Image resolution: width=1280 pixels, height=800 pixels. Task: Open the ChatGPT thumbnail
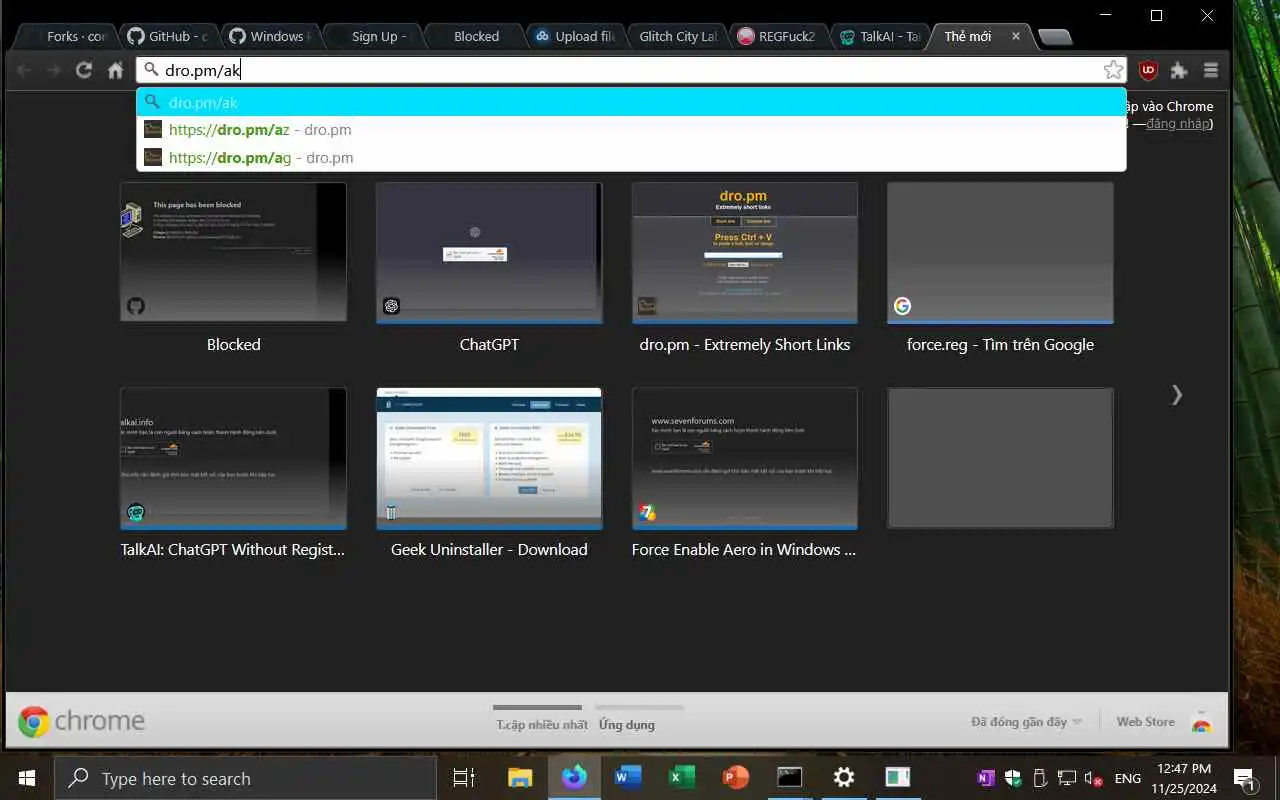click(489, 252)
